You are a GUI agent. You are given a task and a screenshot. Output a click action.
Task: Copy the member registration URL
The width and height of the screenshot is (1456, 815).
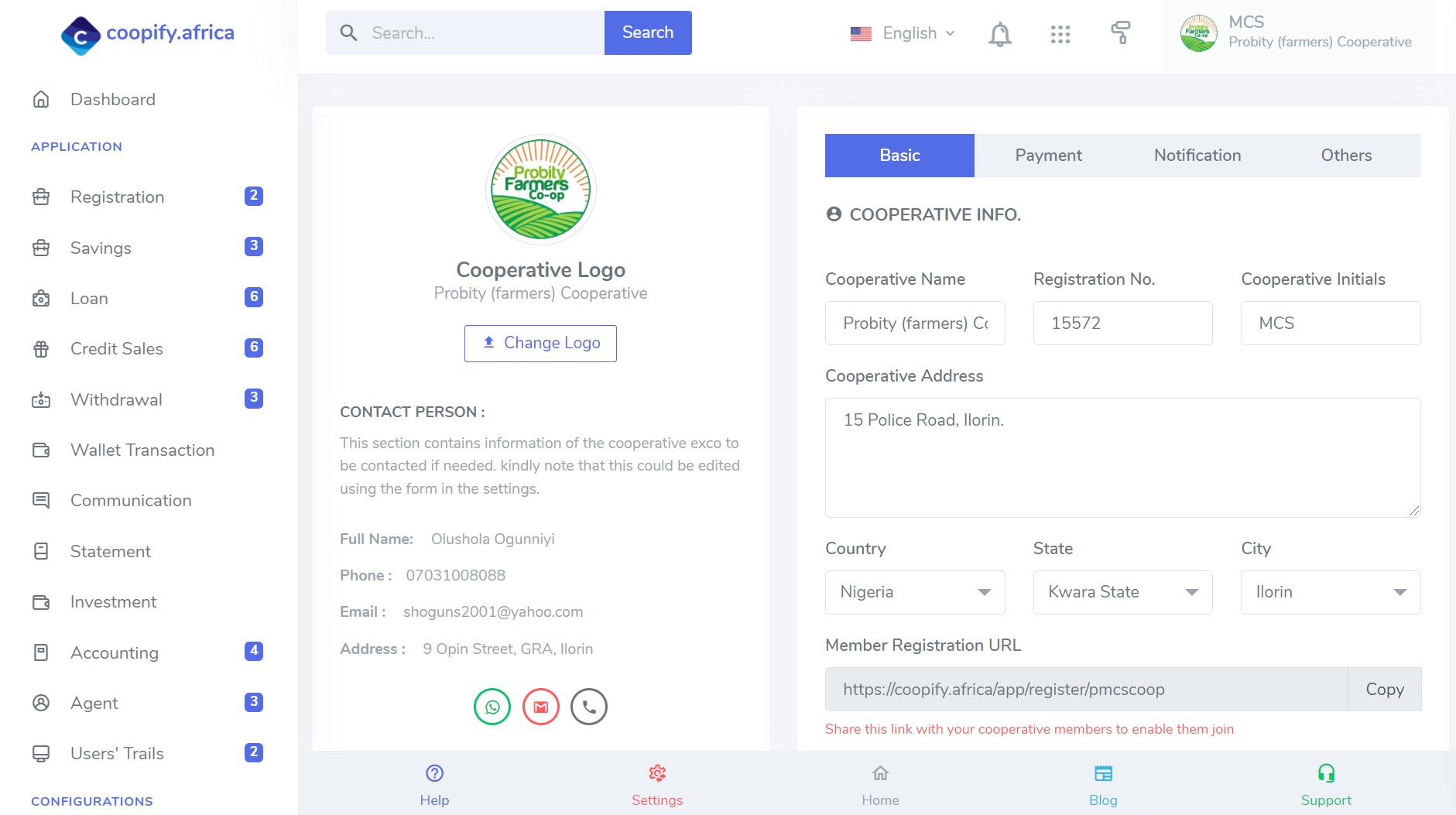[1384, 689]
